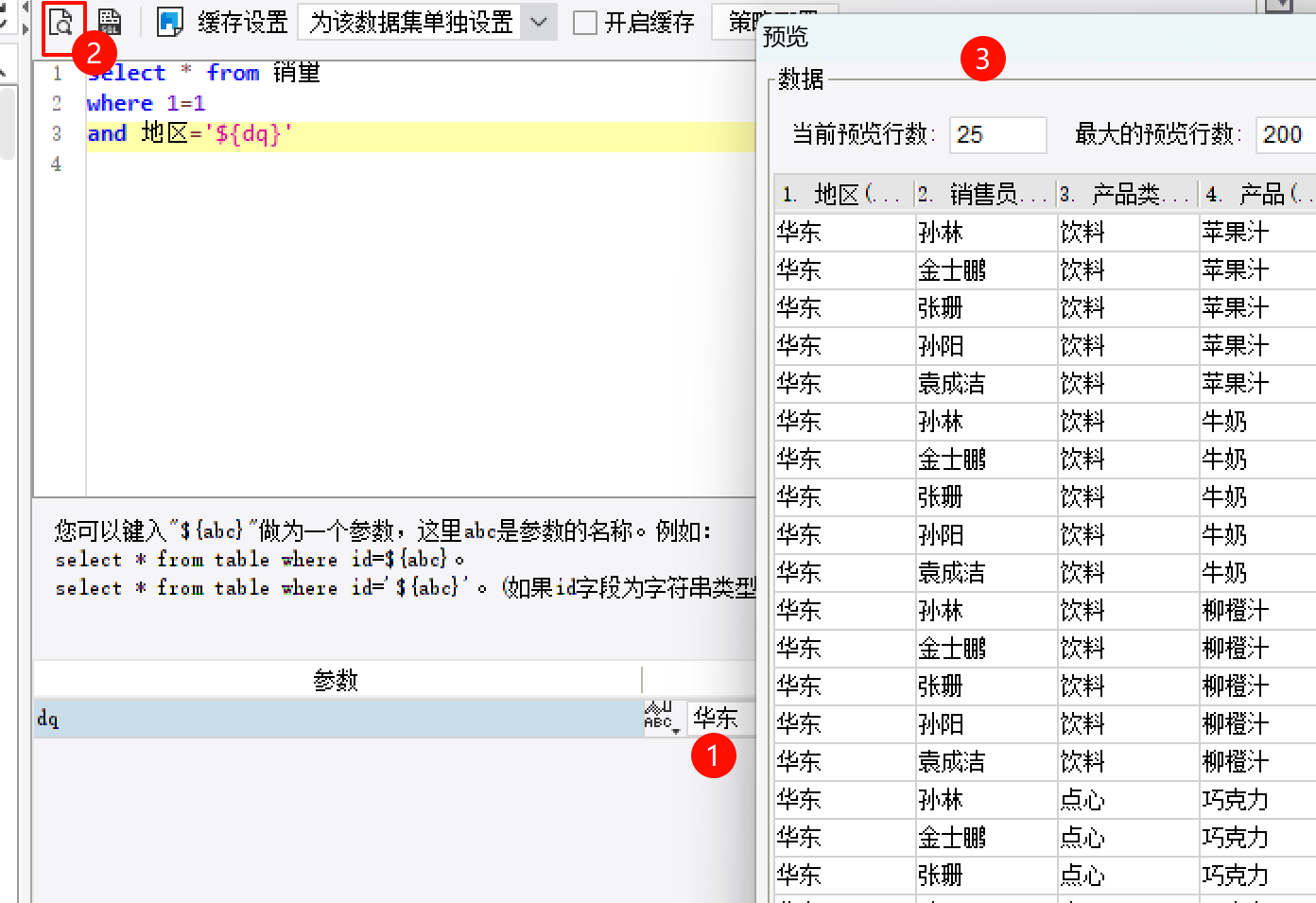Viewport: 1316px width, 903px height.
Task: Click the 缓存设置 label in the toolbar
Action: tap(243, 23)
